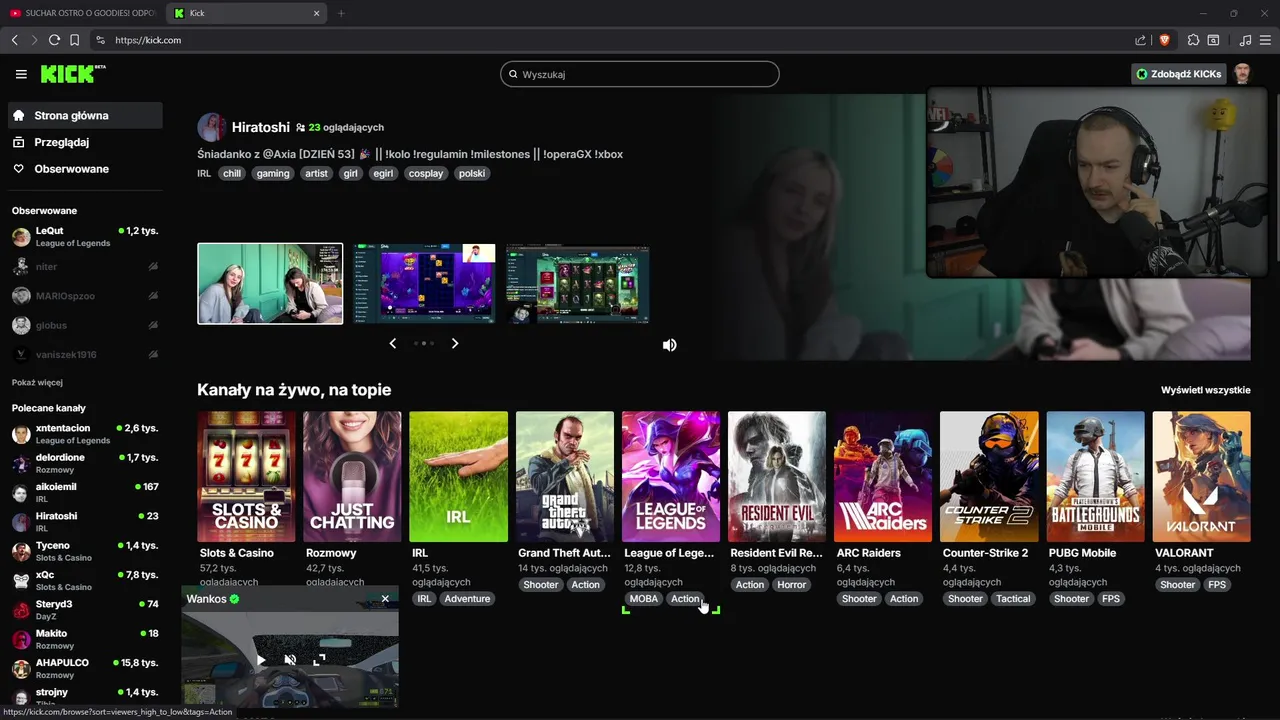Open League of Legends category card

[671, 477]
